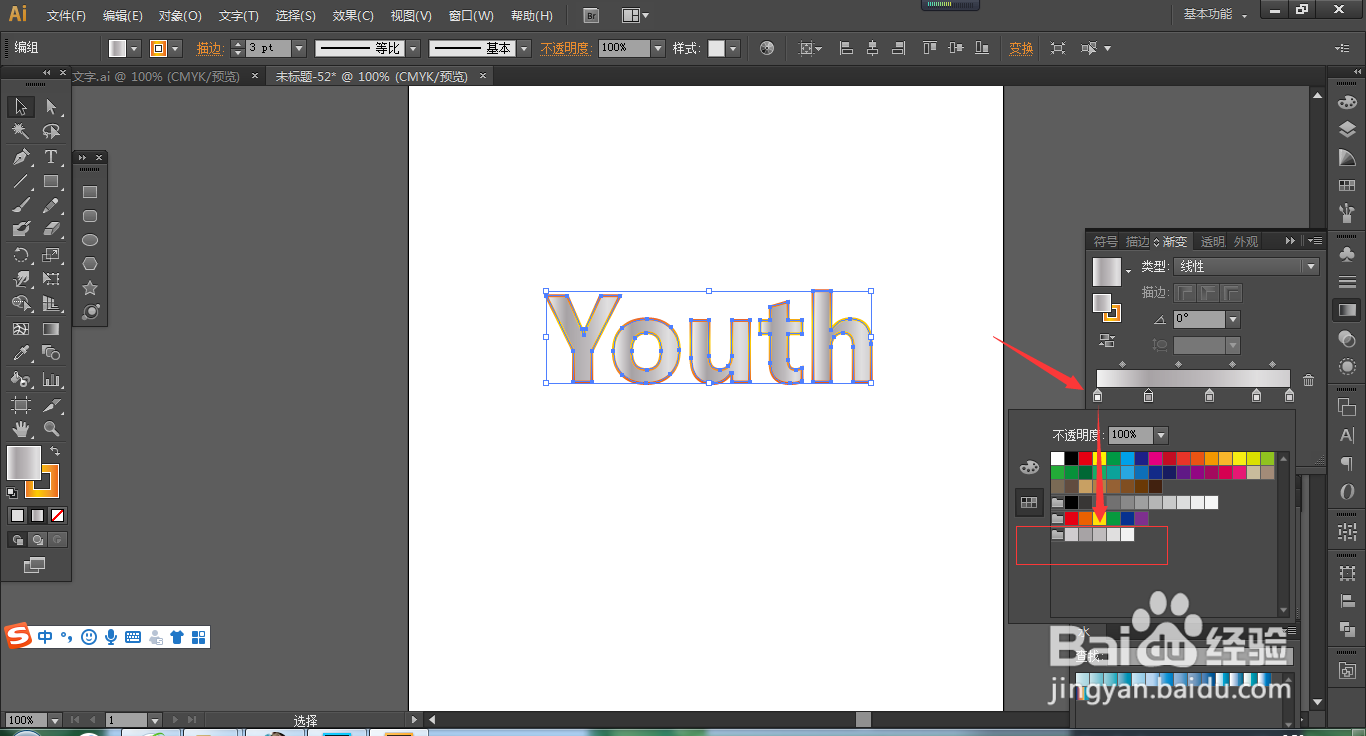Open the 效果(C) menu

point(353,16)
